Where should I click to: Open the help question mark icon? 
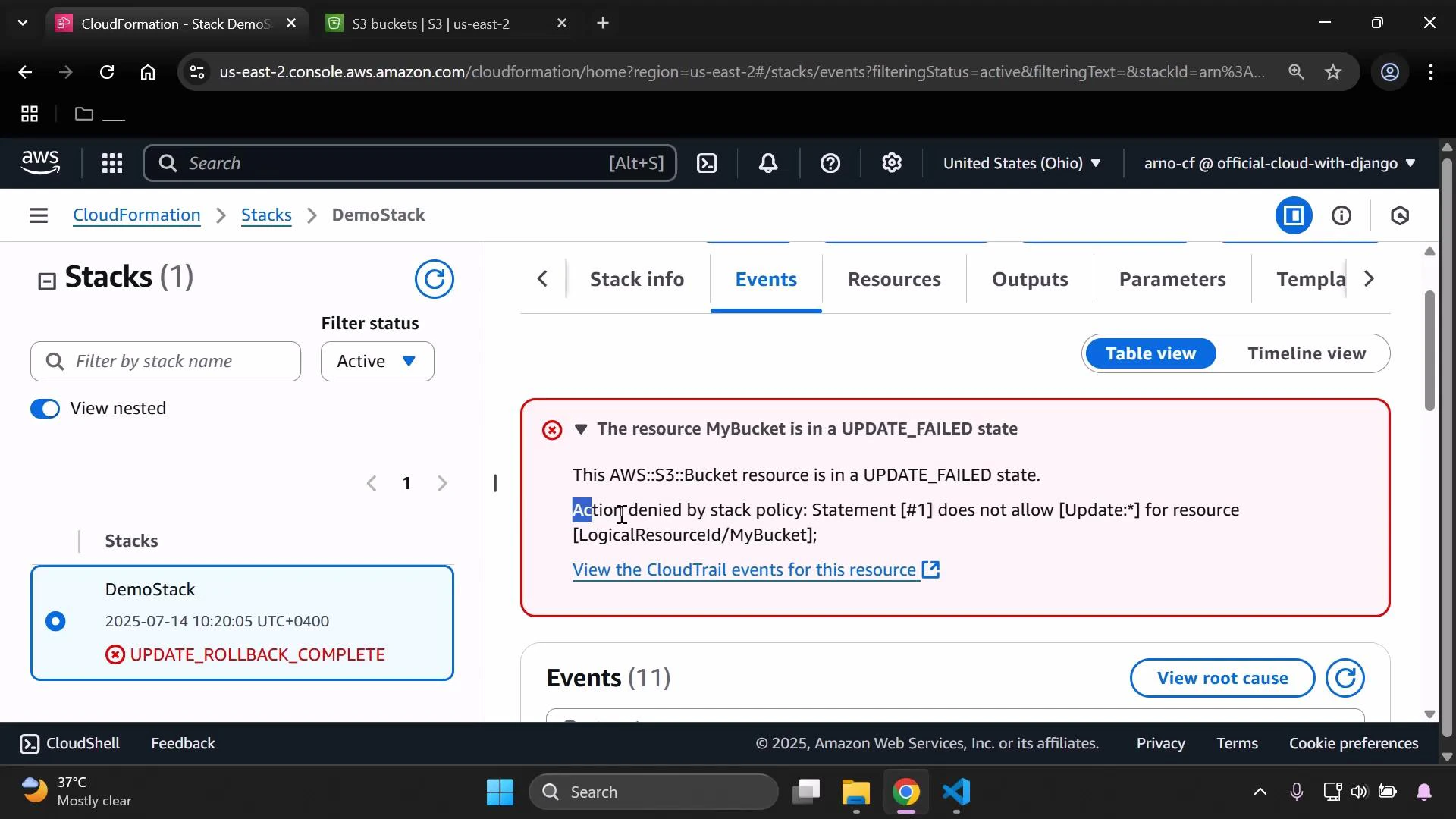pyautogui.click(x=831, y=163)
